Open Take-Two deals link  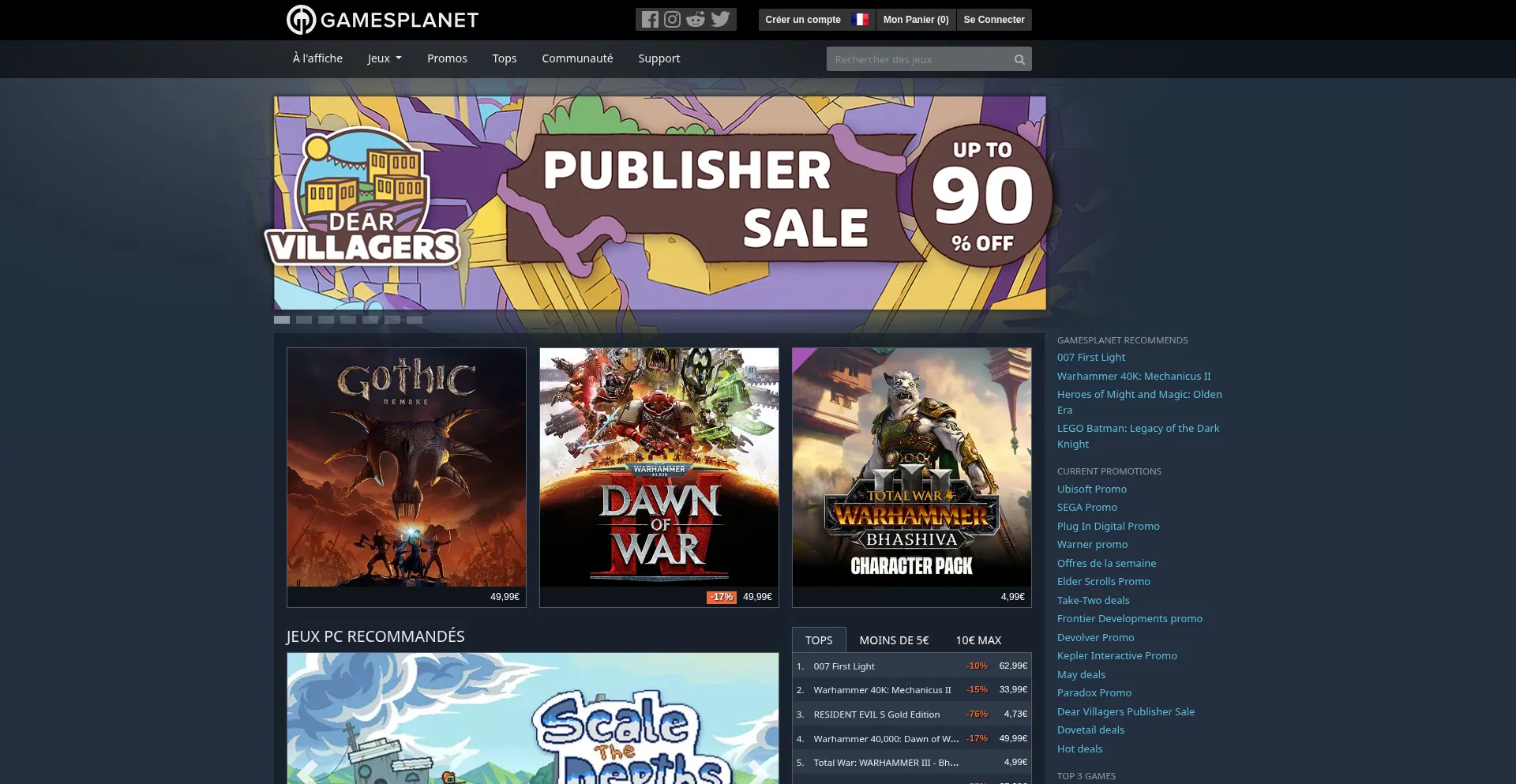pos(1094,601)
